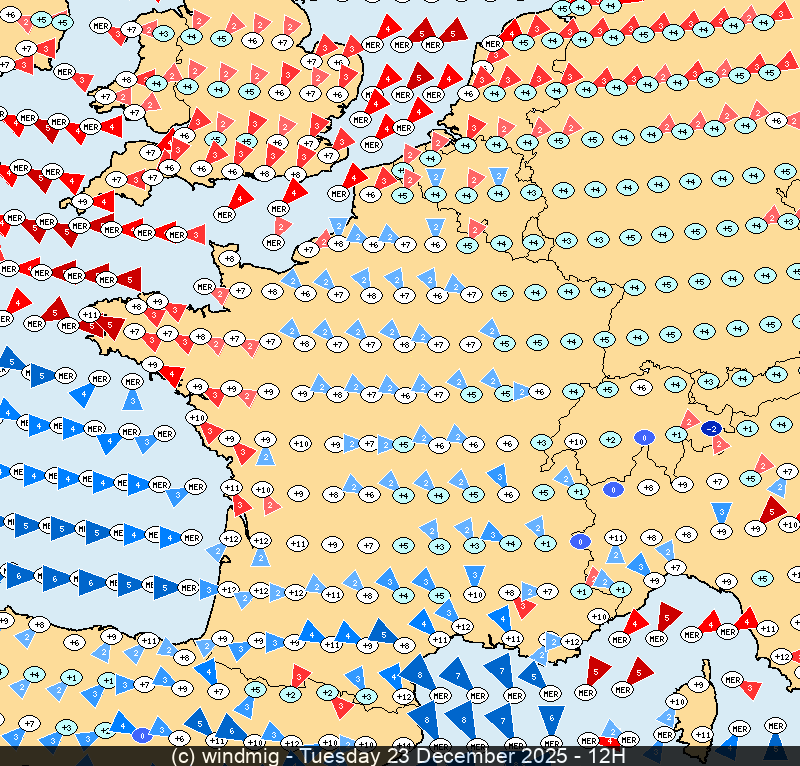The width and height of the screenshot is (800, 766).
Task: Click the blue 0 marker in northern Spain
Action: [142, 735]
